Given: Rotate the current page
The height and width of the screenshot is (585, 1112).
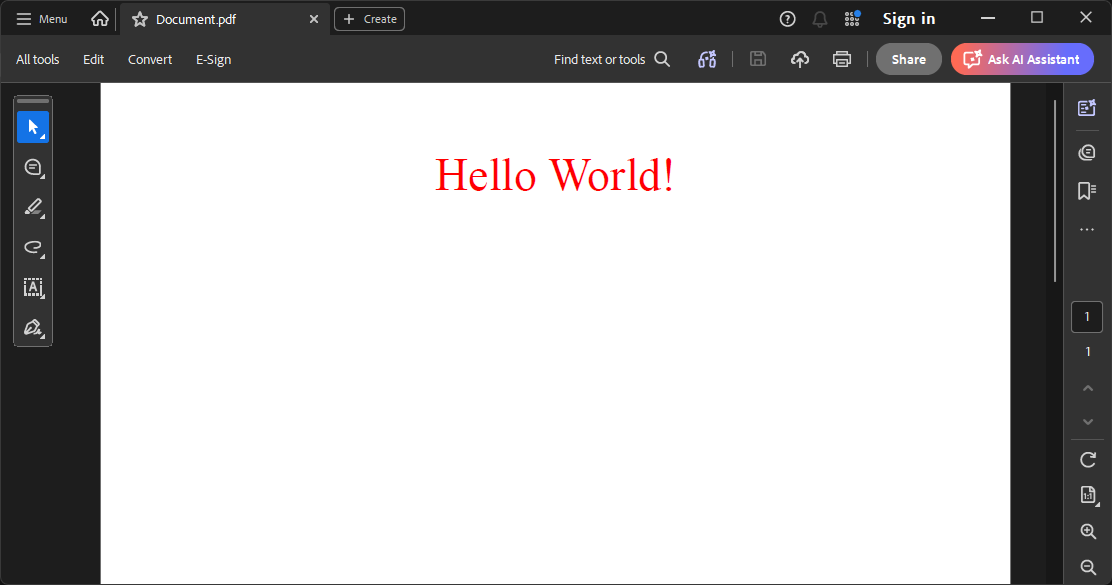Looking at the screenshot, I should (x=1087, y=459).
